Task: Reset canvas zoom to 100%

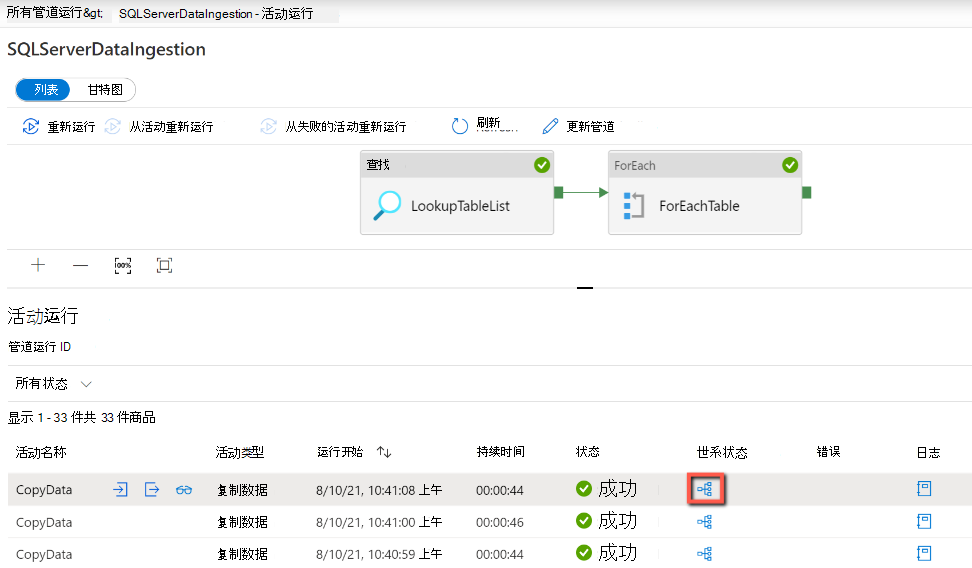Action: tap(123, 265)
